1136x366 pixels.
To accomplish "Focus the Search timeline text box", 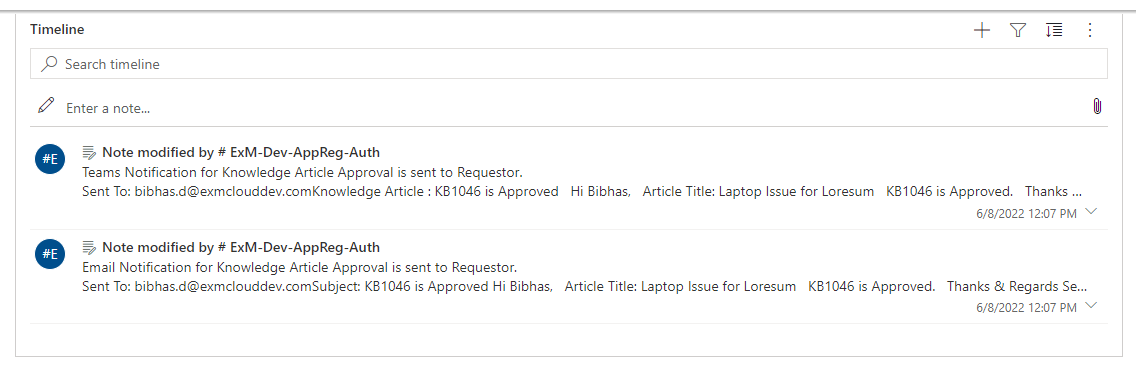I will pyautogui.click(x=569, y=64).
